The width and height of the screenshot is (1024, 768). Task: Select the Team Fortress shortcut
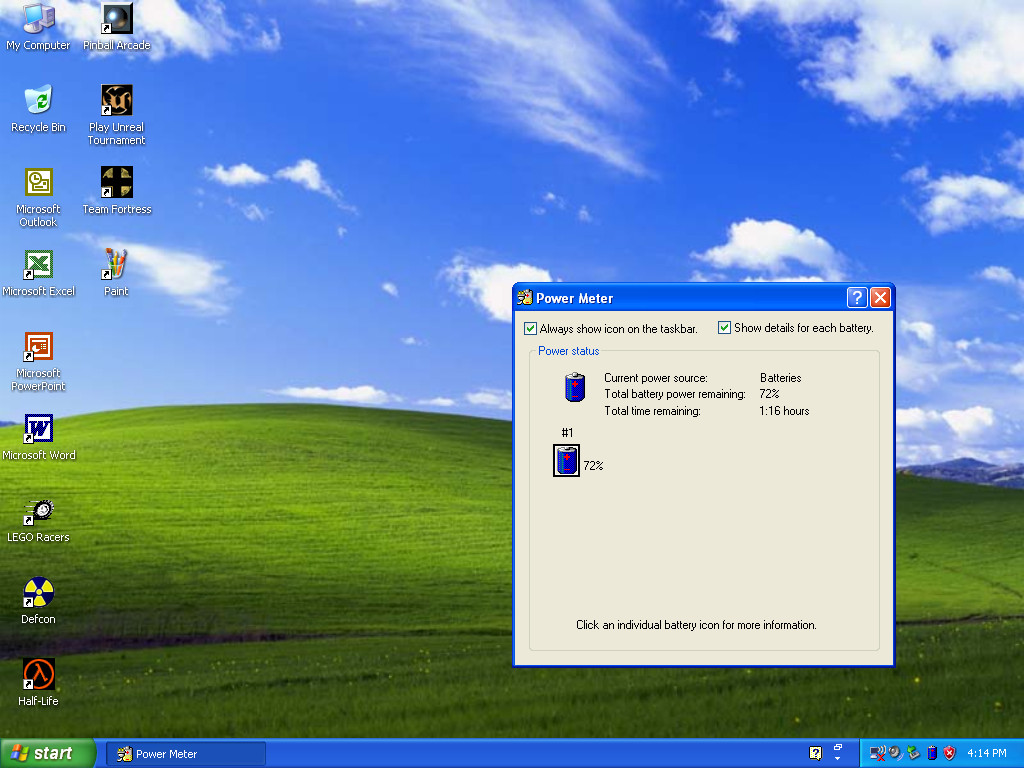click(116, 190)
